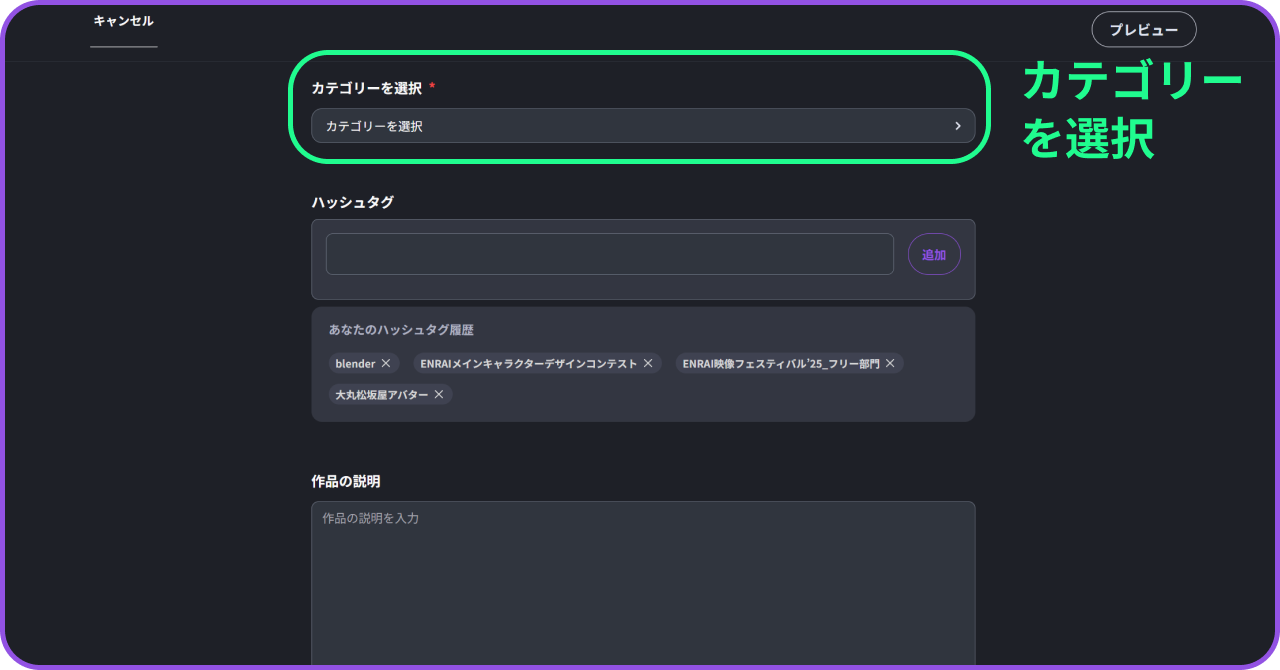
Task: Click into the 作品の説明 text area
Action: point(642,585)
